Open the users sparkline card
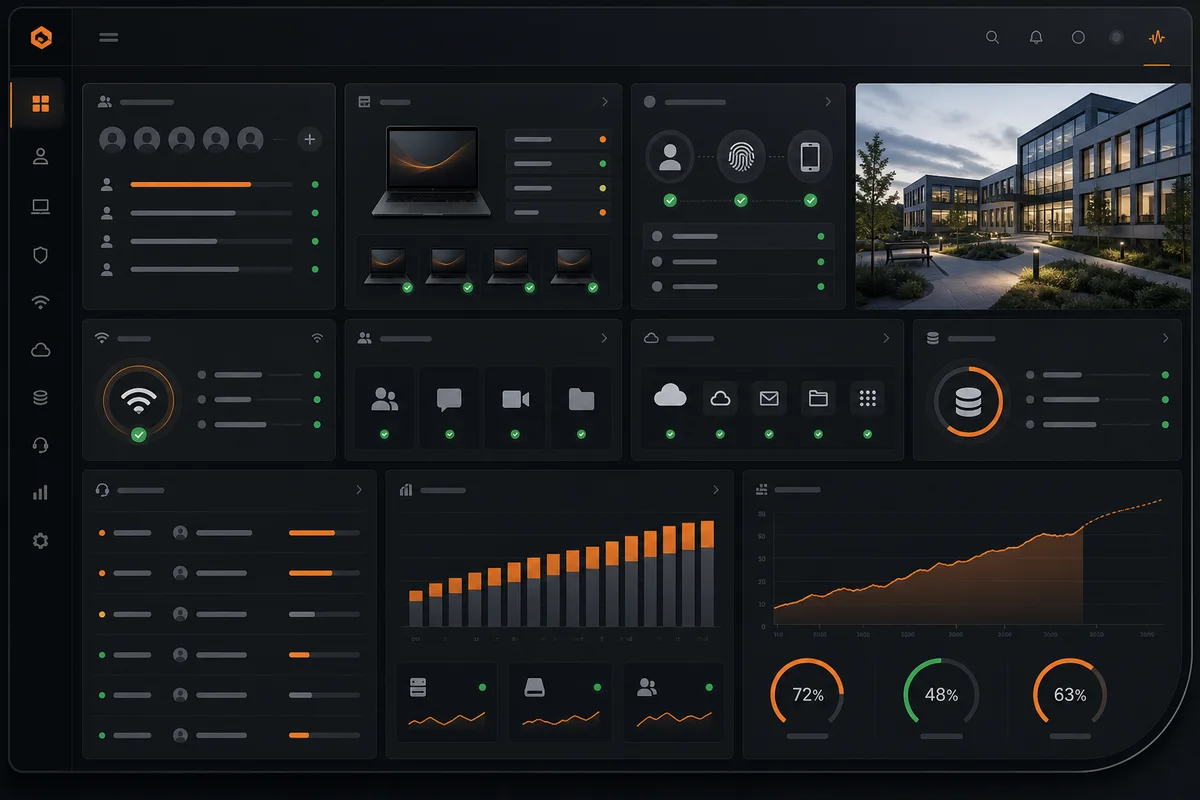Viewport: 1200px width, 800px height. (x=674, y=701)
